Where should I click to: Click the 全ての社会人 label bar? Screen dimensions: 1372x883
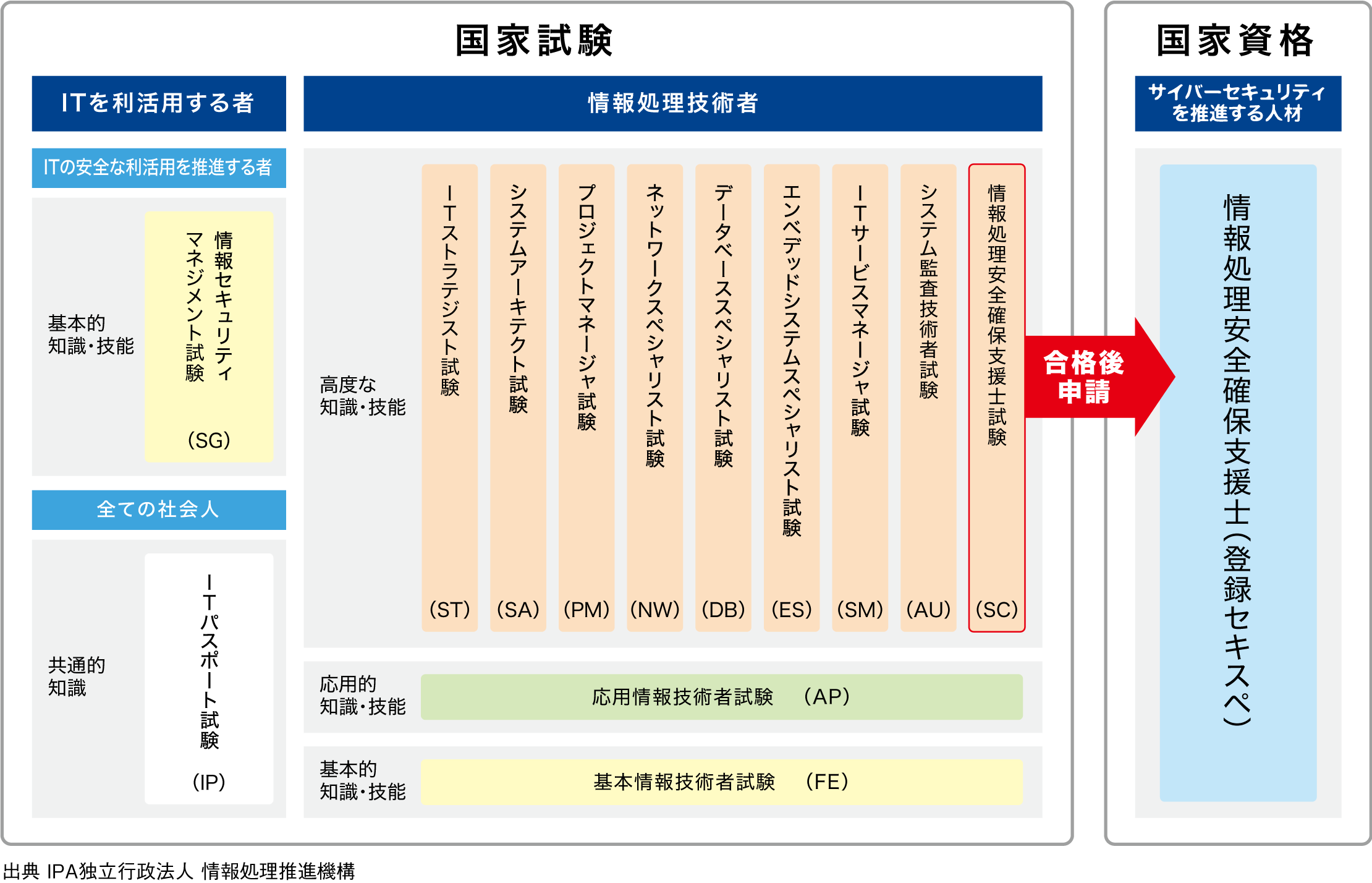pos(159,510)
